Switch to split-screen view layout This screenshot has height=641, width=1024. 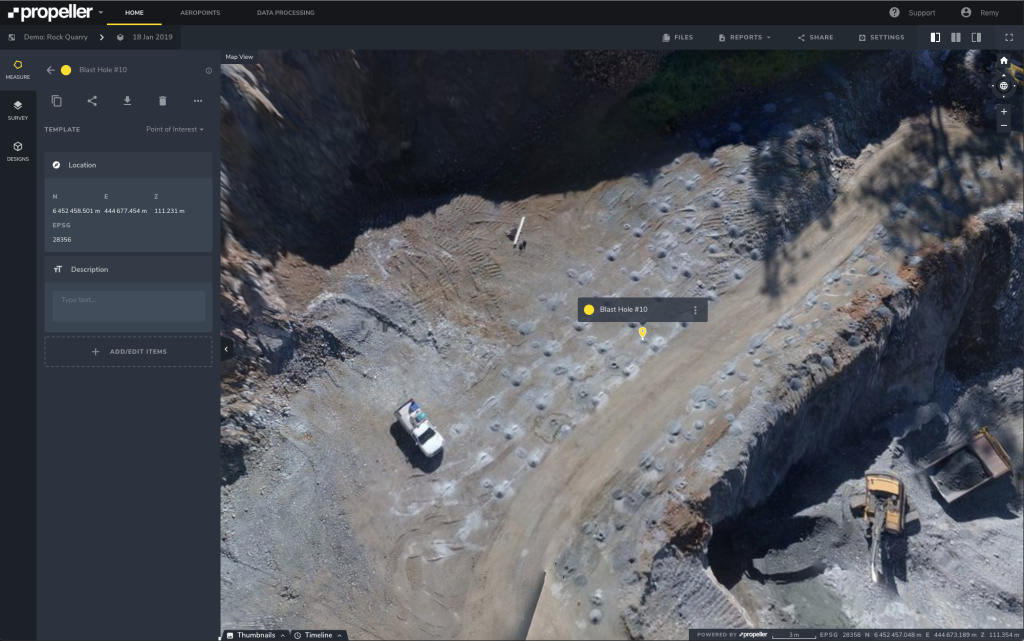(x=956, y=38)
